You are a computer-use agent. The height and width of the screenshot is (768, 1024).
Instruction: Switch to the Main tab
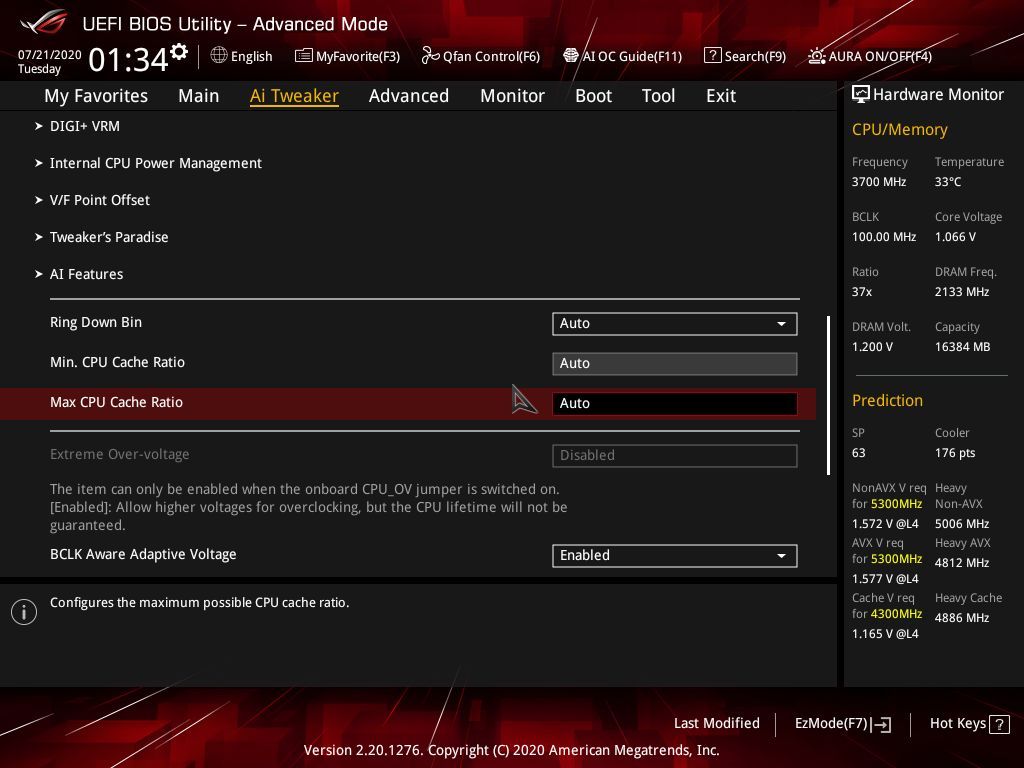[x=199, y=96]
